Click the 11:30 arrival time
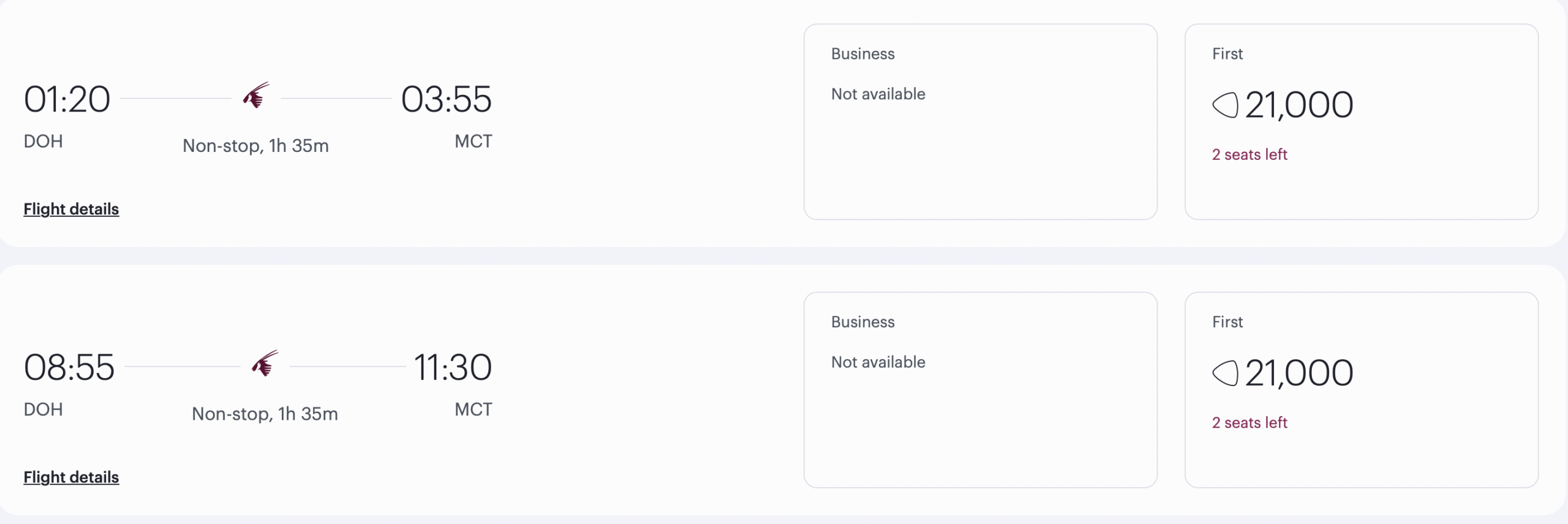1568x524 pixels. pyautogui.click(x=453, y=367)
